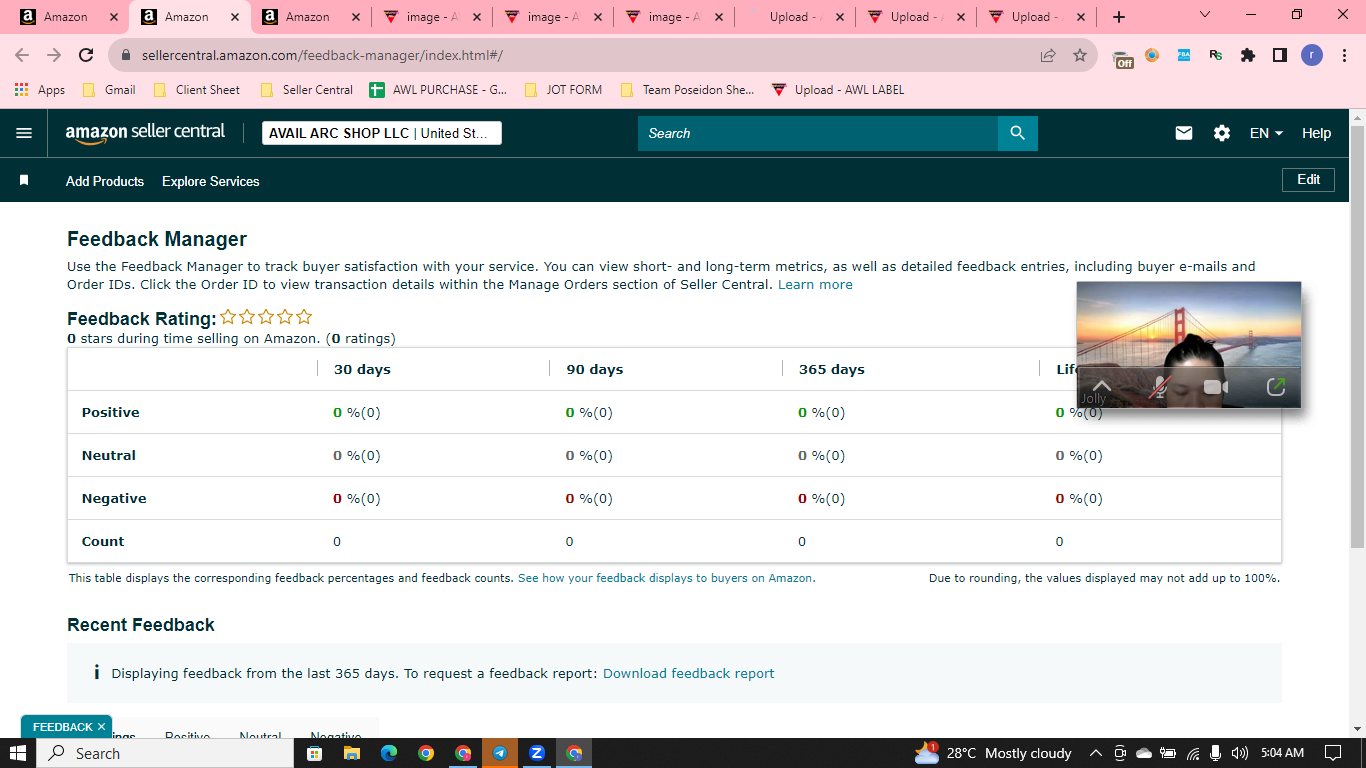Click the orange and blue circle extension icon
The image size is (1366, 768).
coord(1152,56)
